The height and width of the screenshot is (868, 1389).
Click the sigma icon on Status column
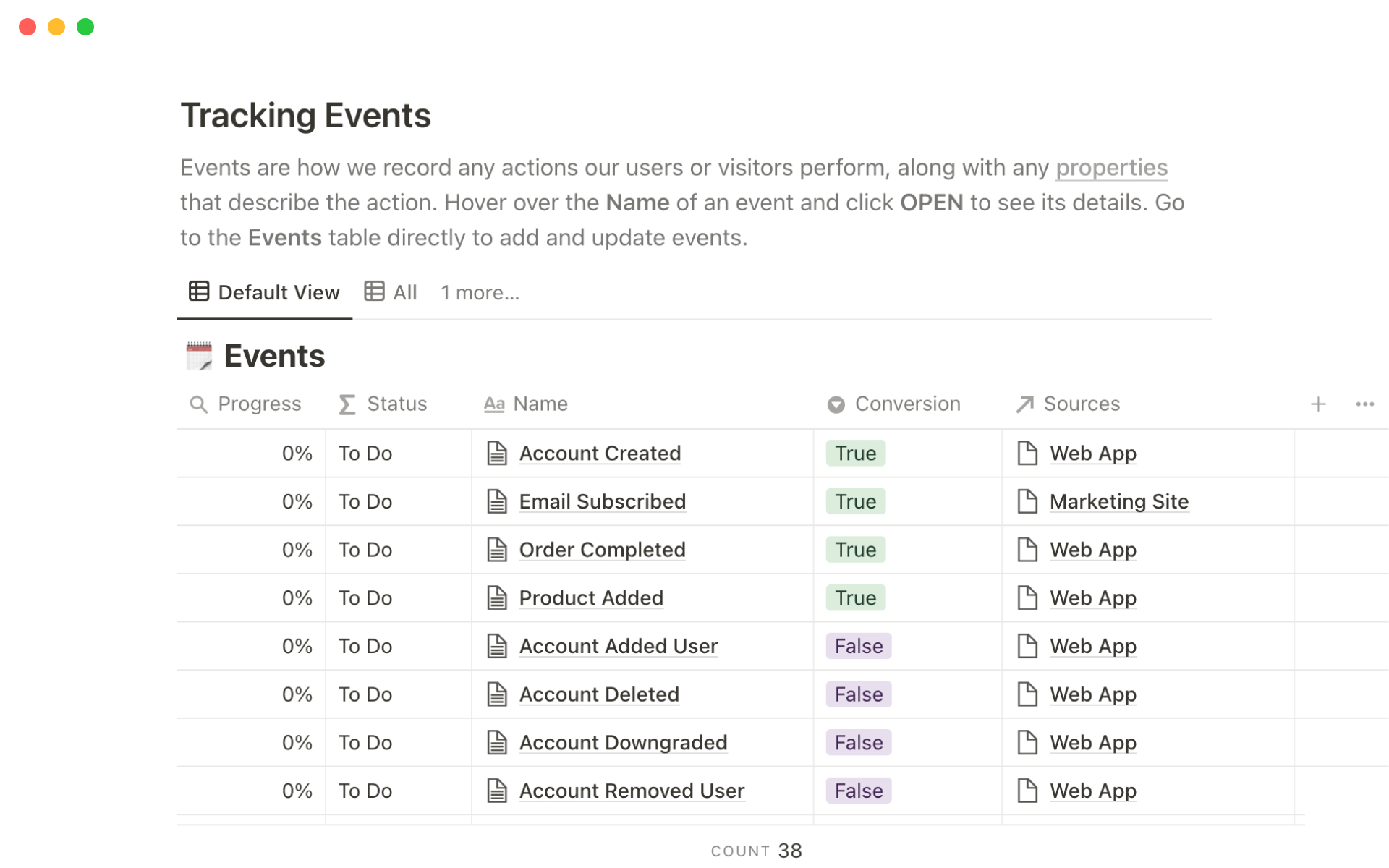pos(347,404)
